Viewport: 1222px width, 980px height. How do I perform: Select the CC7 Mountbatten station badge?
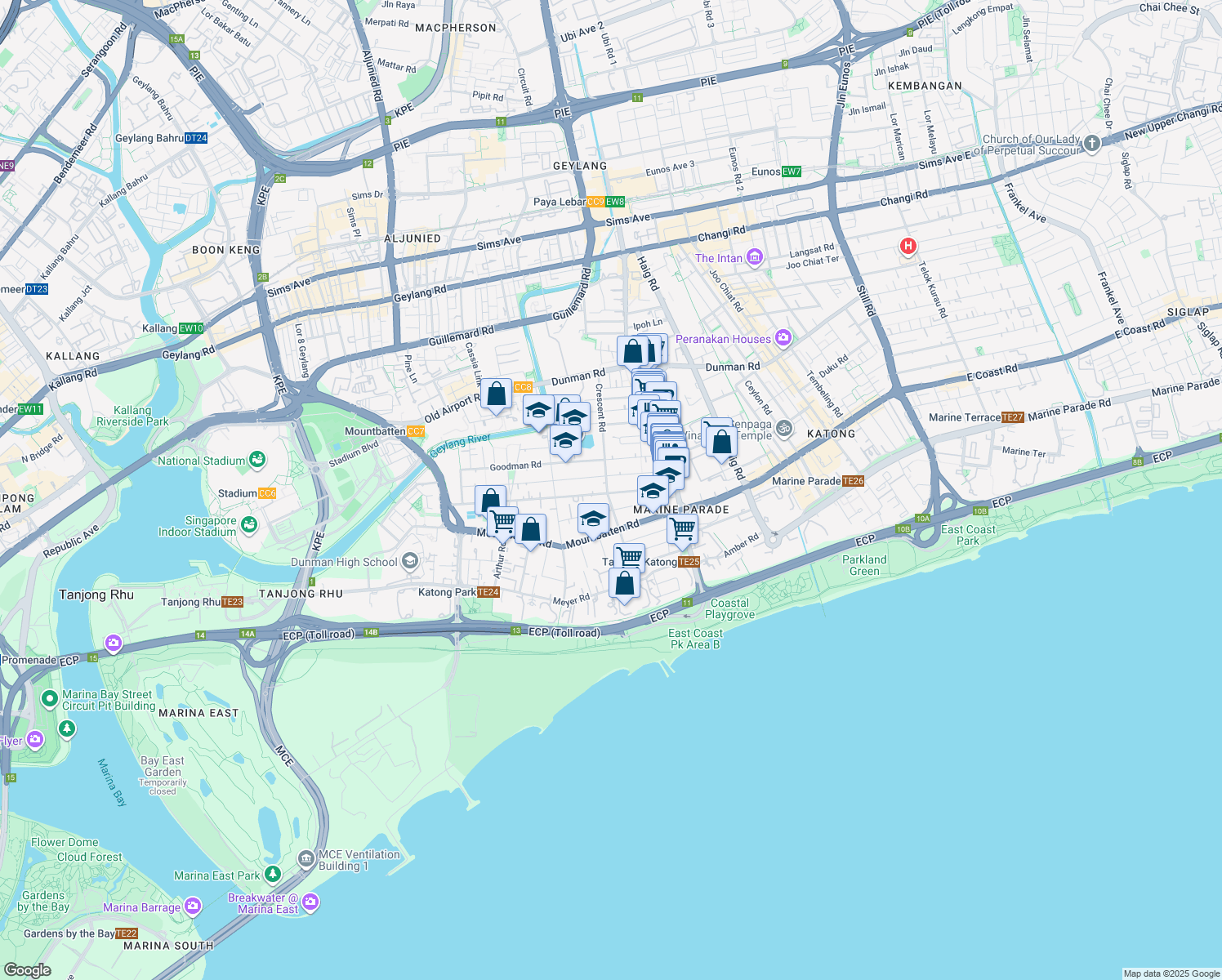(x=416, y=431)
